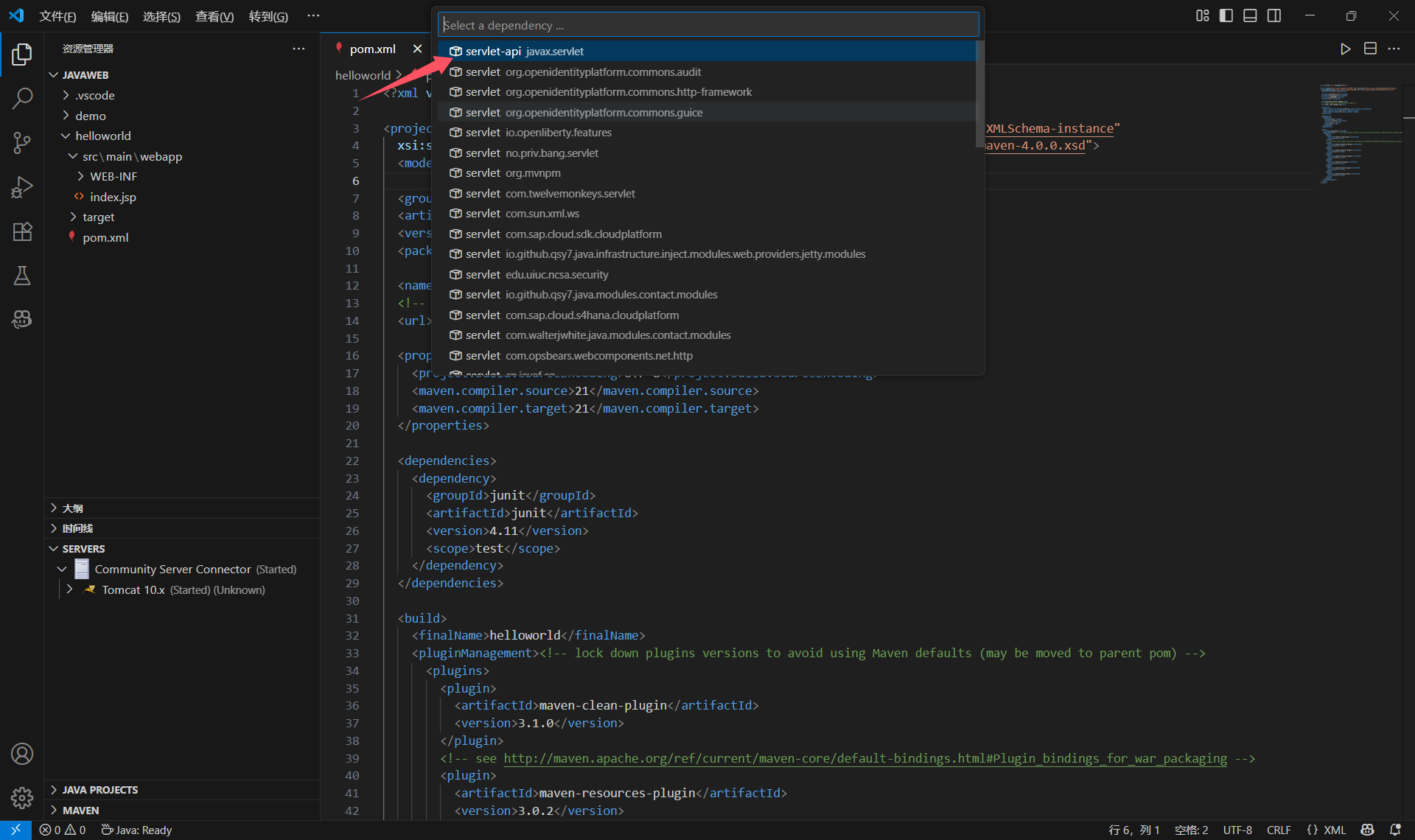Expand the demo folder
Image resolution: width=1415 pixels, height=840 pixels.
90,116
